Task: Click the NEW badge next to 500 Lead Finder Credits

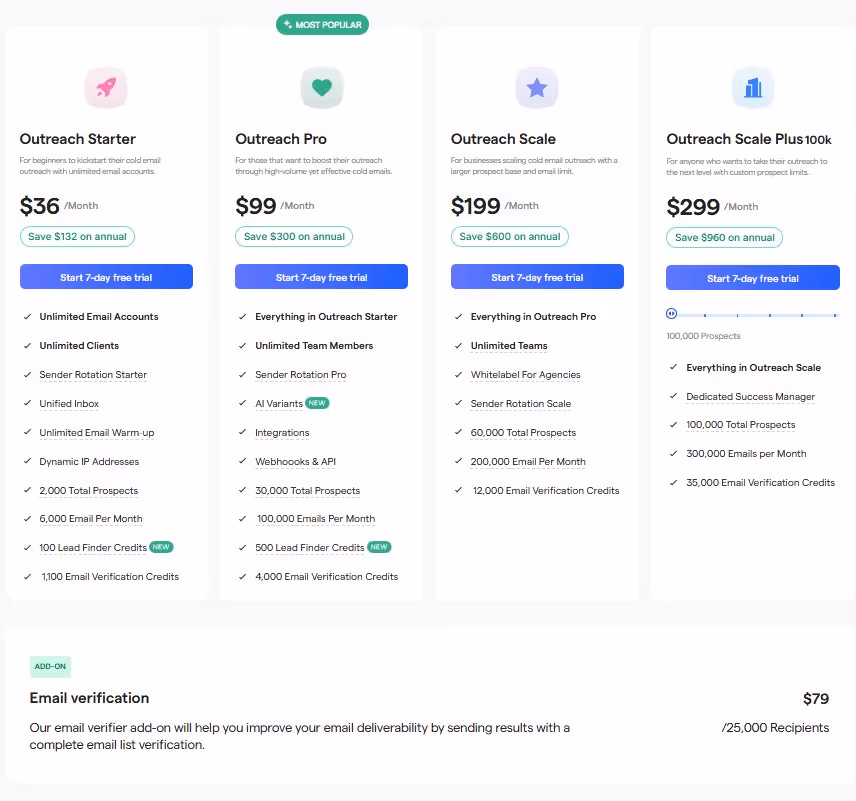Action: (x=379, y=547)
